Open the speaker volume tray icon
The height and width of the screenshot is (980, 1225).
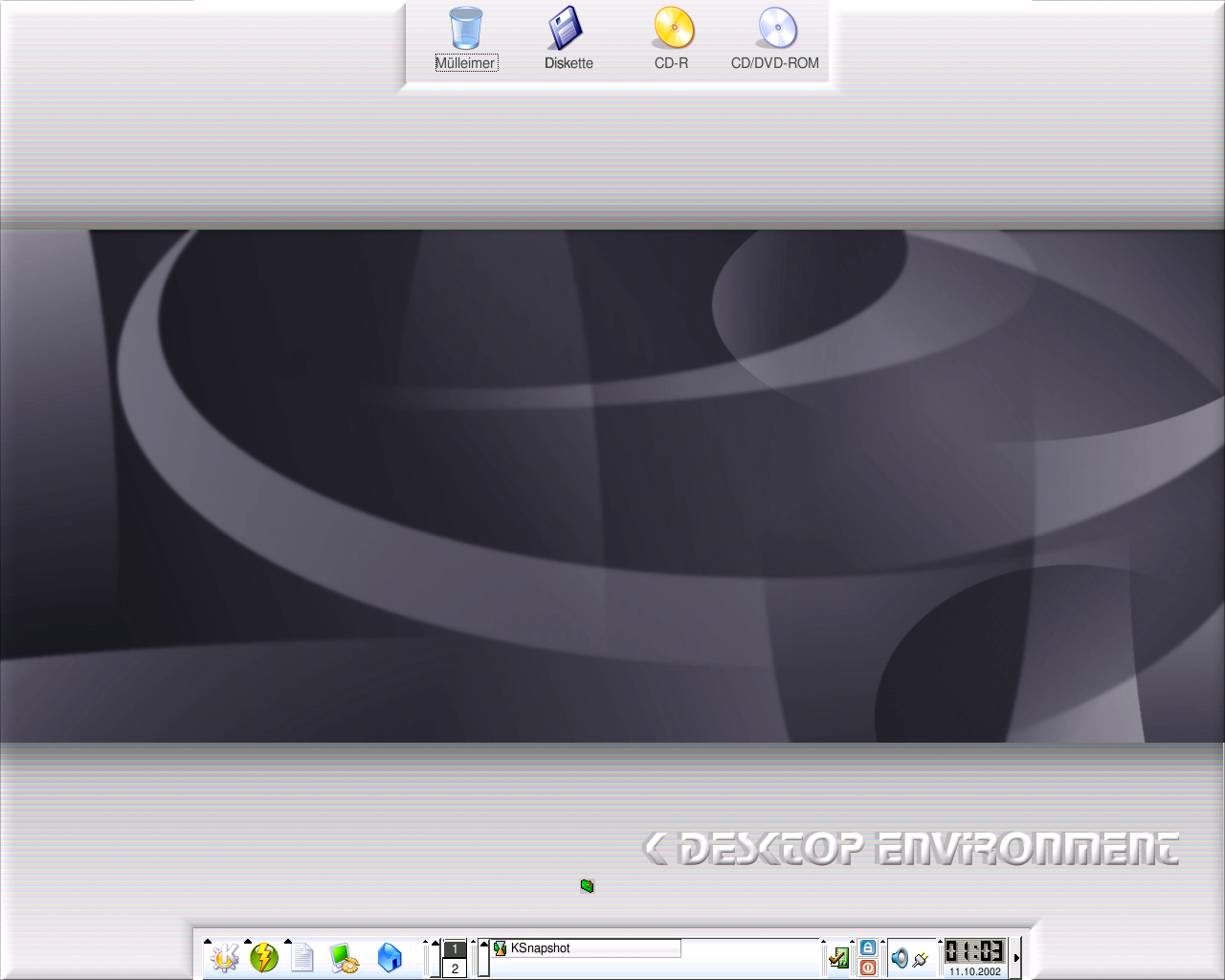tap(900, 958)
